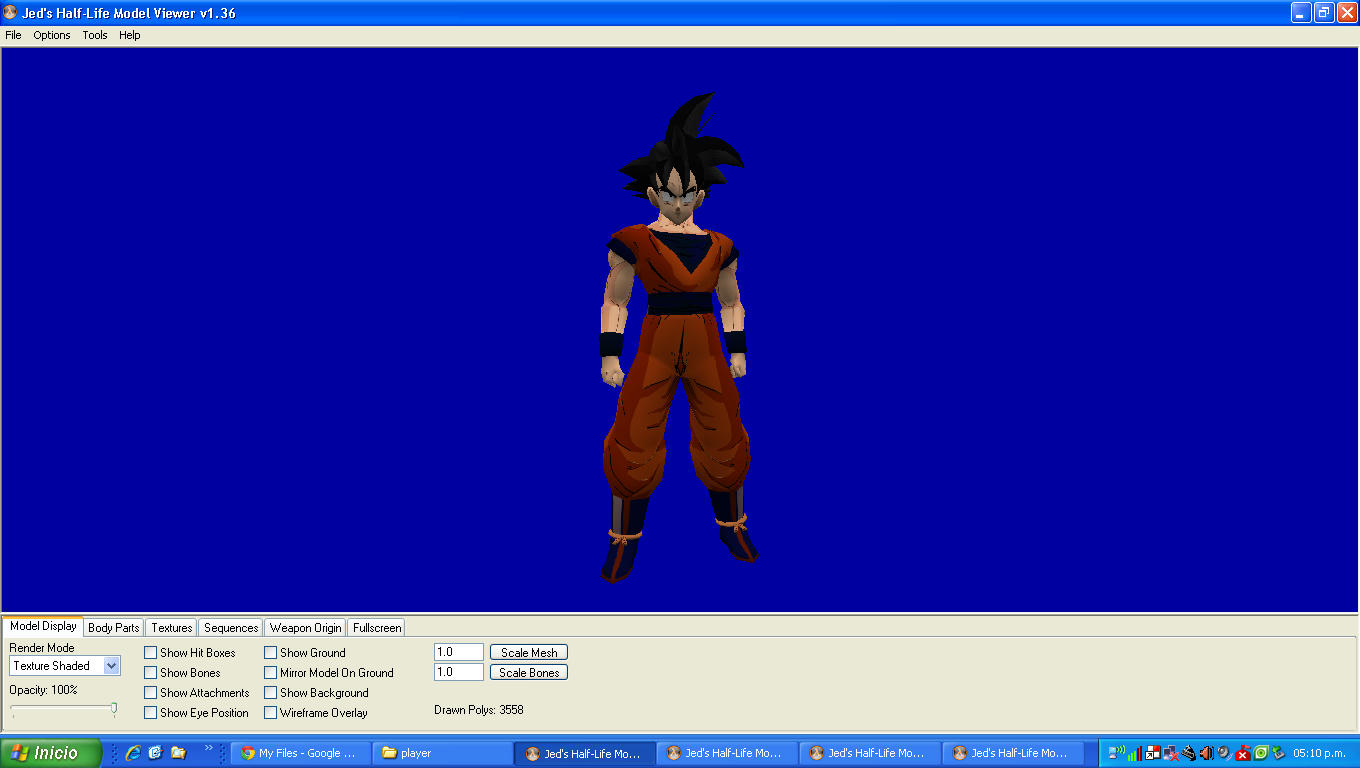1360x768 pixels.
Task: Click the 05:10 p.m. clock
Action: click(1319, 753)
